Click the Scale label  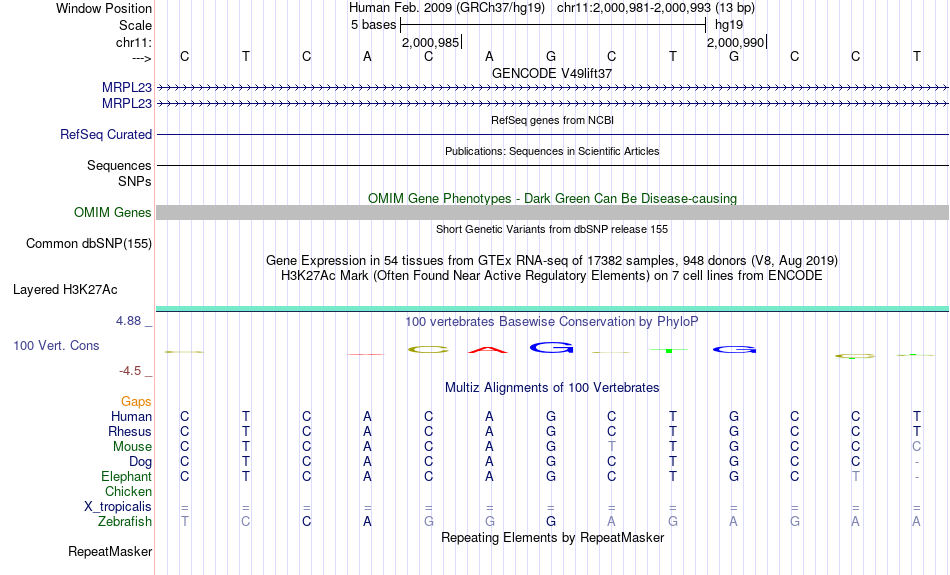pos(135,25)
